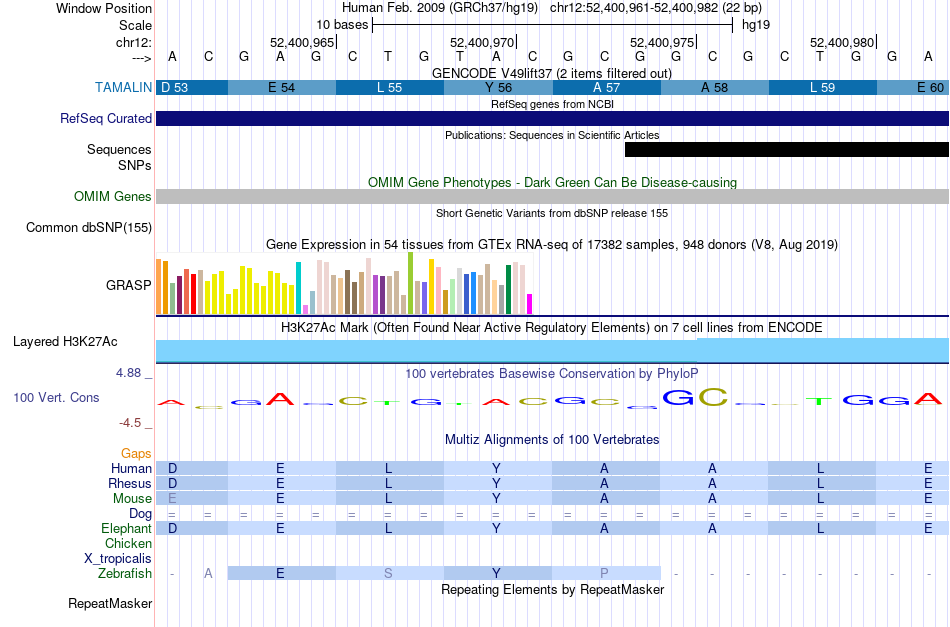Select the Common dbSNP(155) track label

[x=88, y=227]
